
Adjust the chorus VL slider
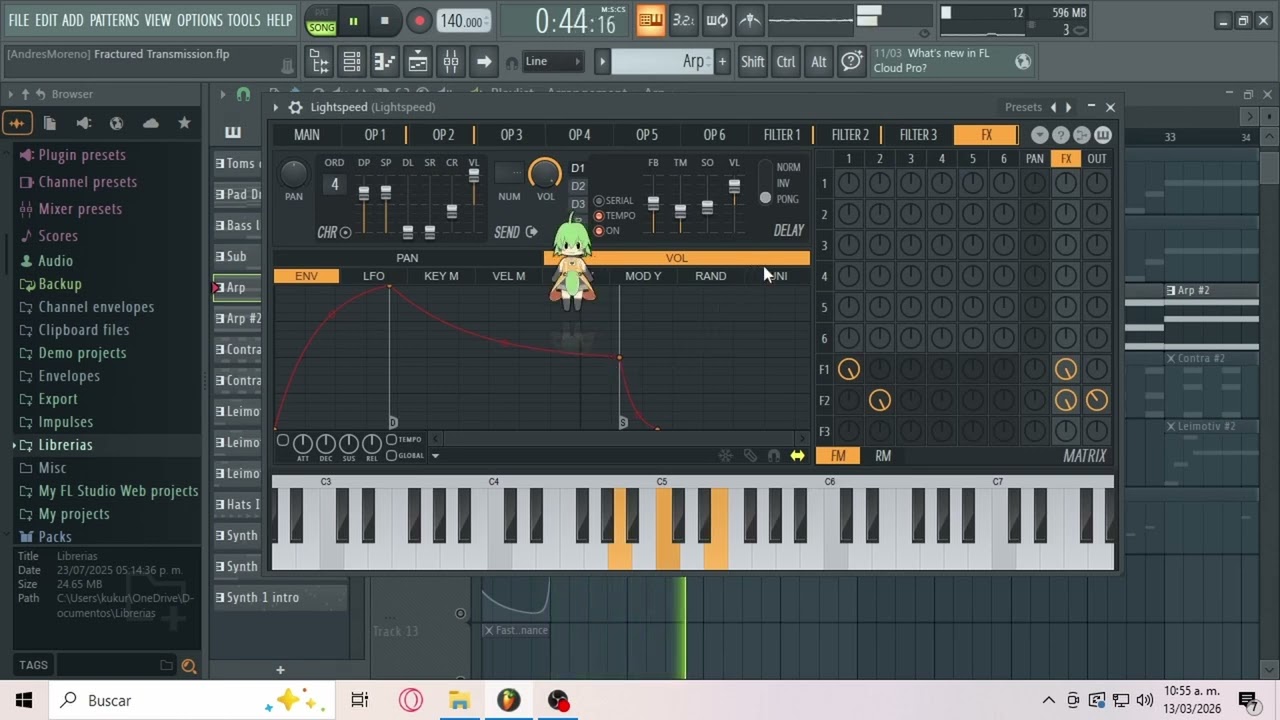point(474,175)
